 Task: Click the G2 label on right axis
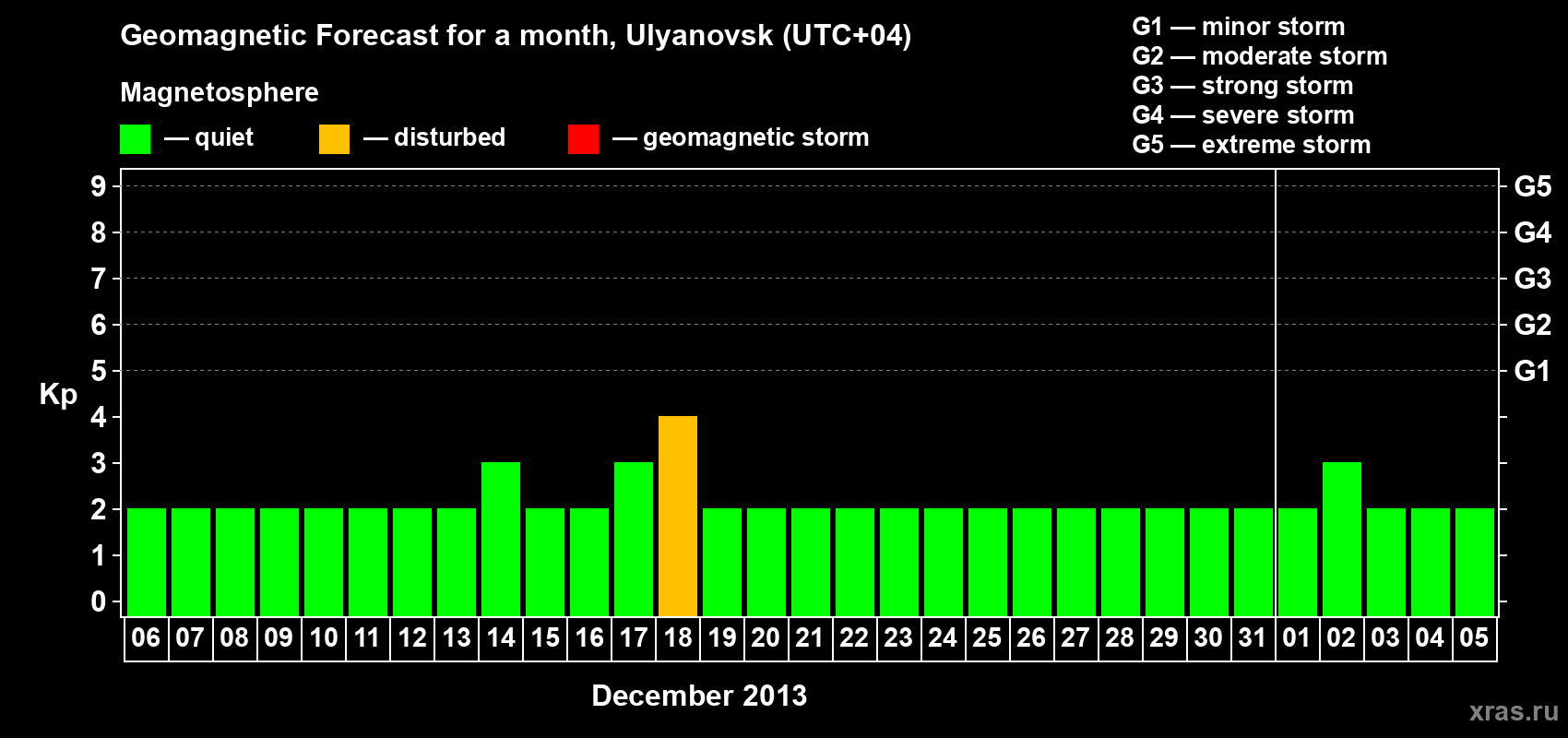[1533, 325]
